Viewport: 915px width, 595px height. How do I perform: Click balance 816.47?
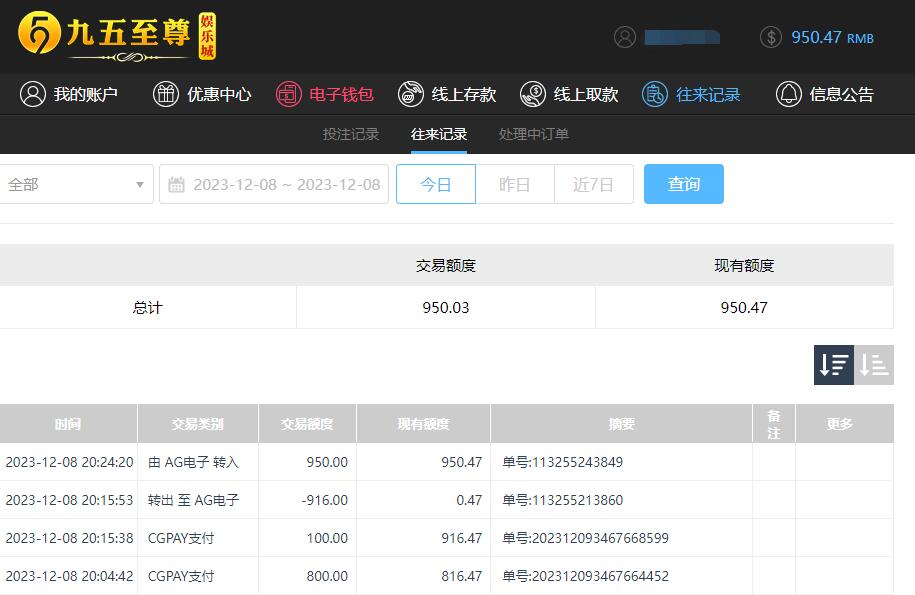coord(462,576)
